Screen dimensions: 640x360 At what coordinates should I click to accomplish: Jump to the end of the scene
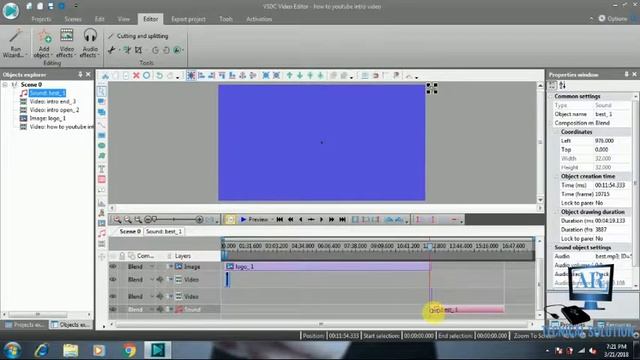[342, 220]
